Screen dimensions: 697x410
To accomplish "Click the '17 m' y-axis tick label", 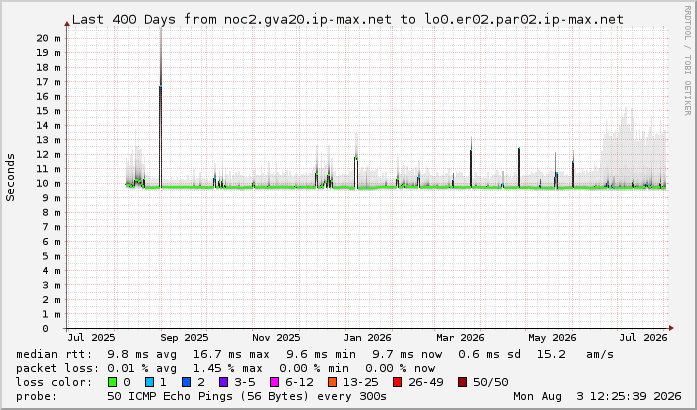I will pos(48,82).
